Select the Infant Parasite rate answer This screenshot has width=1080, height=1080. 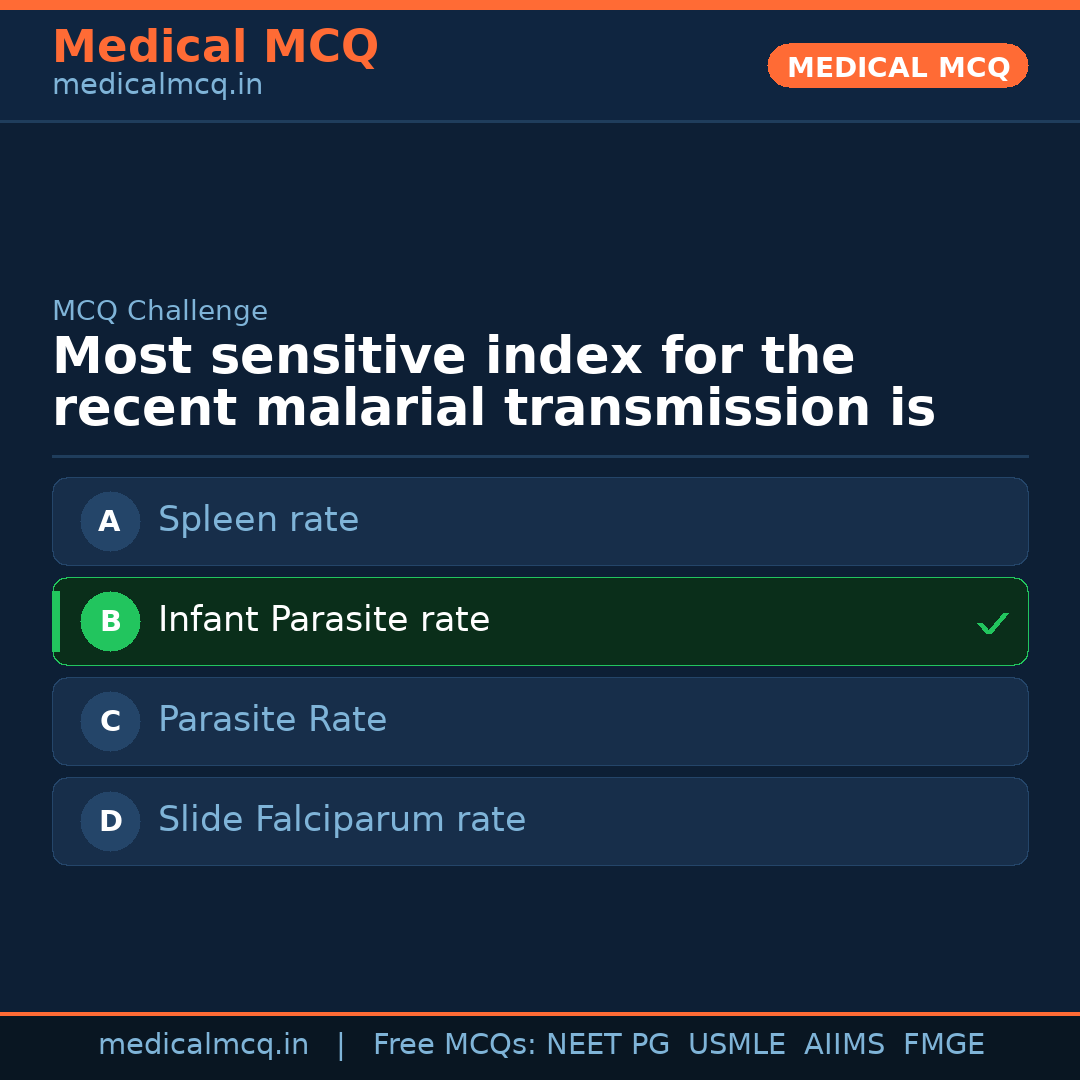pyautogui.click(x=324, y=620)
